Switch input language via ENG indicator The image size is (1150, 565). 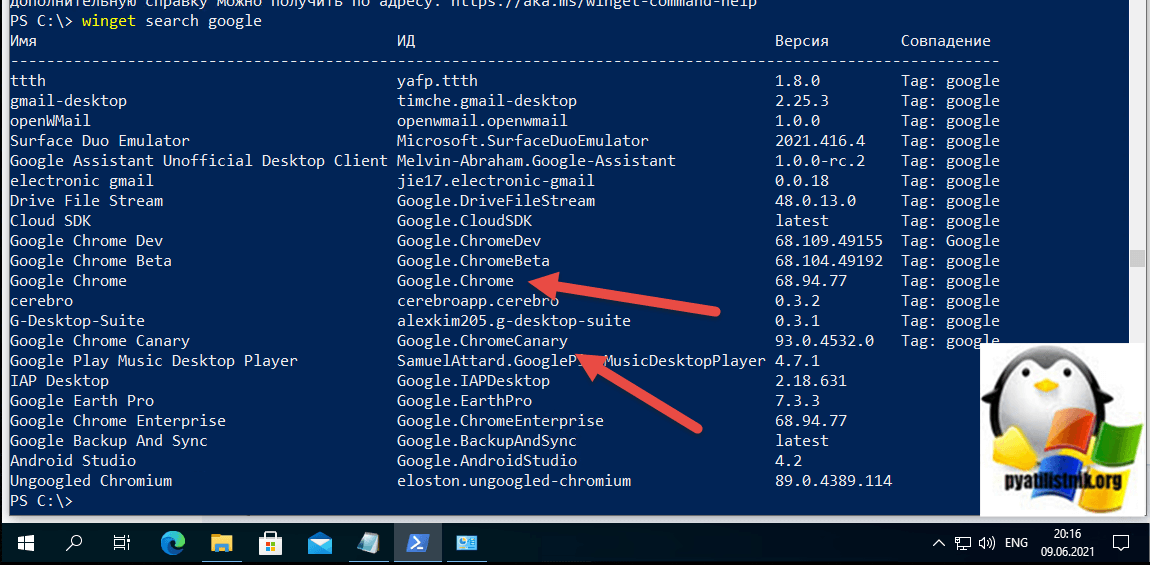click(1016, 543)
